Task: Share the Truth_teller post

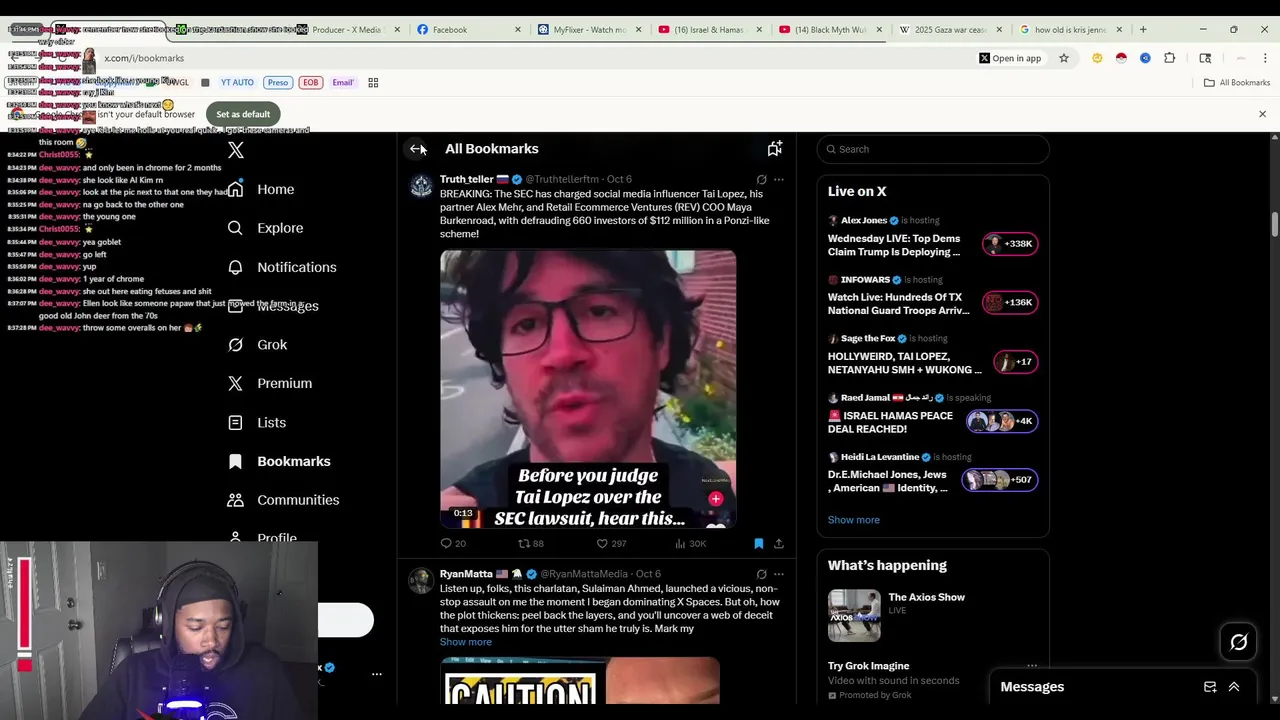Action: [x=779, y=543]
